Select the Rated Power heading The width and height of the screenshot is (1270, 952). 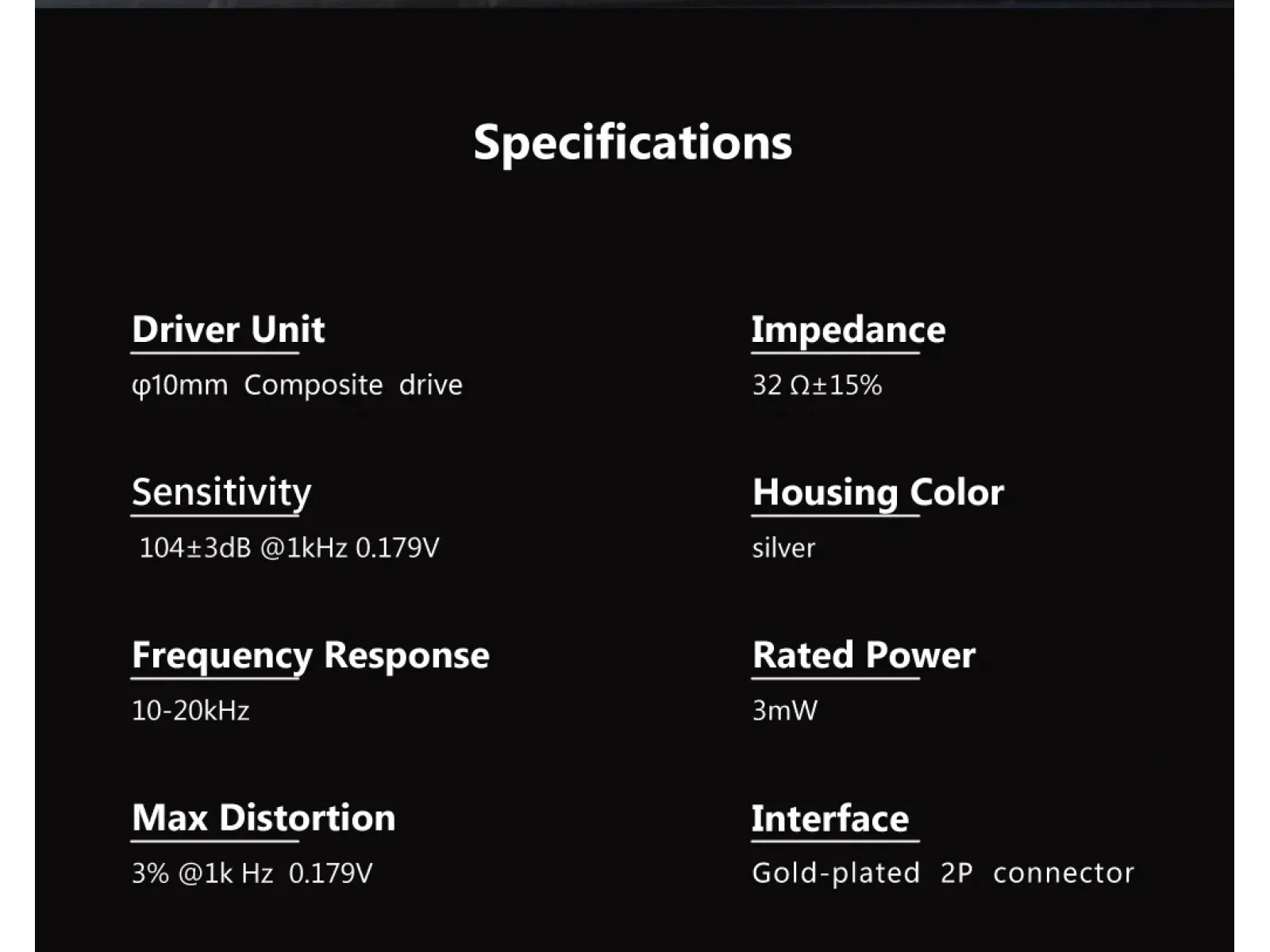(x=864, y=655)
